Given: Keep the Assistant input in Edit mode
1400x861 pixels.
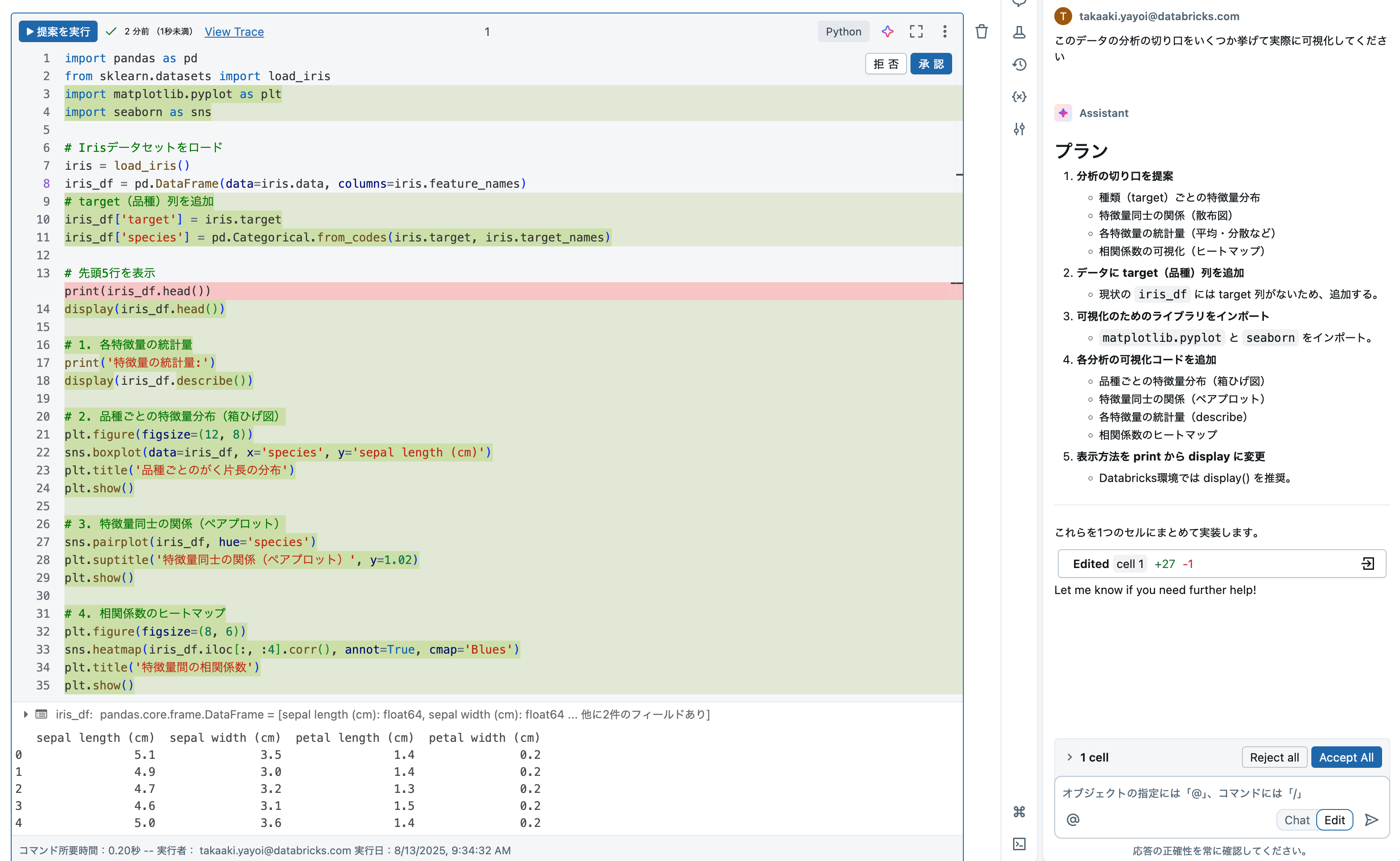Looking at the screenshot, I should (1335, 820).
